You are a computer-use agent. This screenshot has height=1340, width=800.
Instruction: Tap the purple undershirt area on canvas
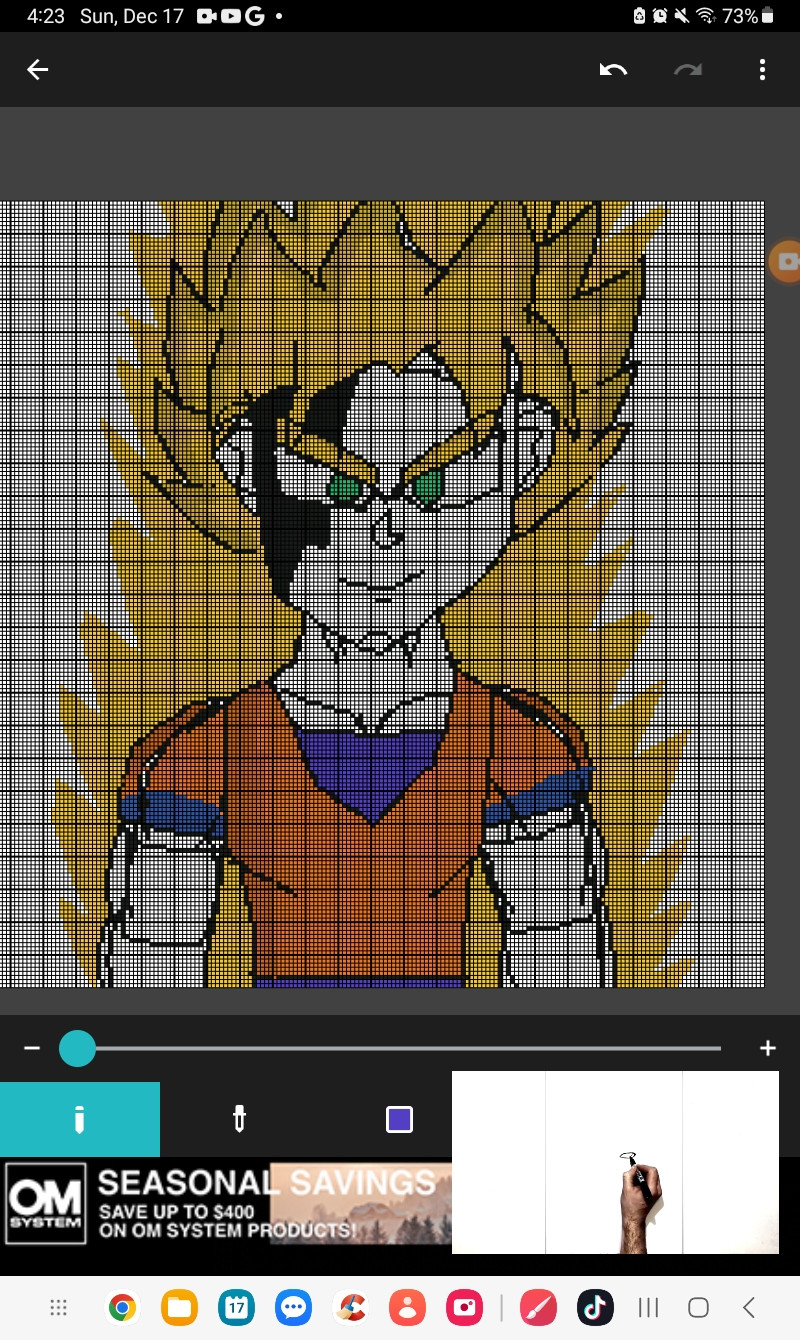point(372,770)
